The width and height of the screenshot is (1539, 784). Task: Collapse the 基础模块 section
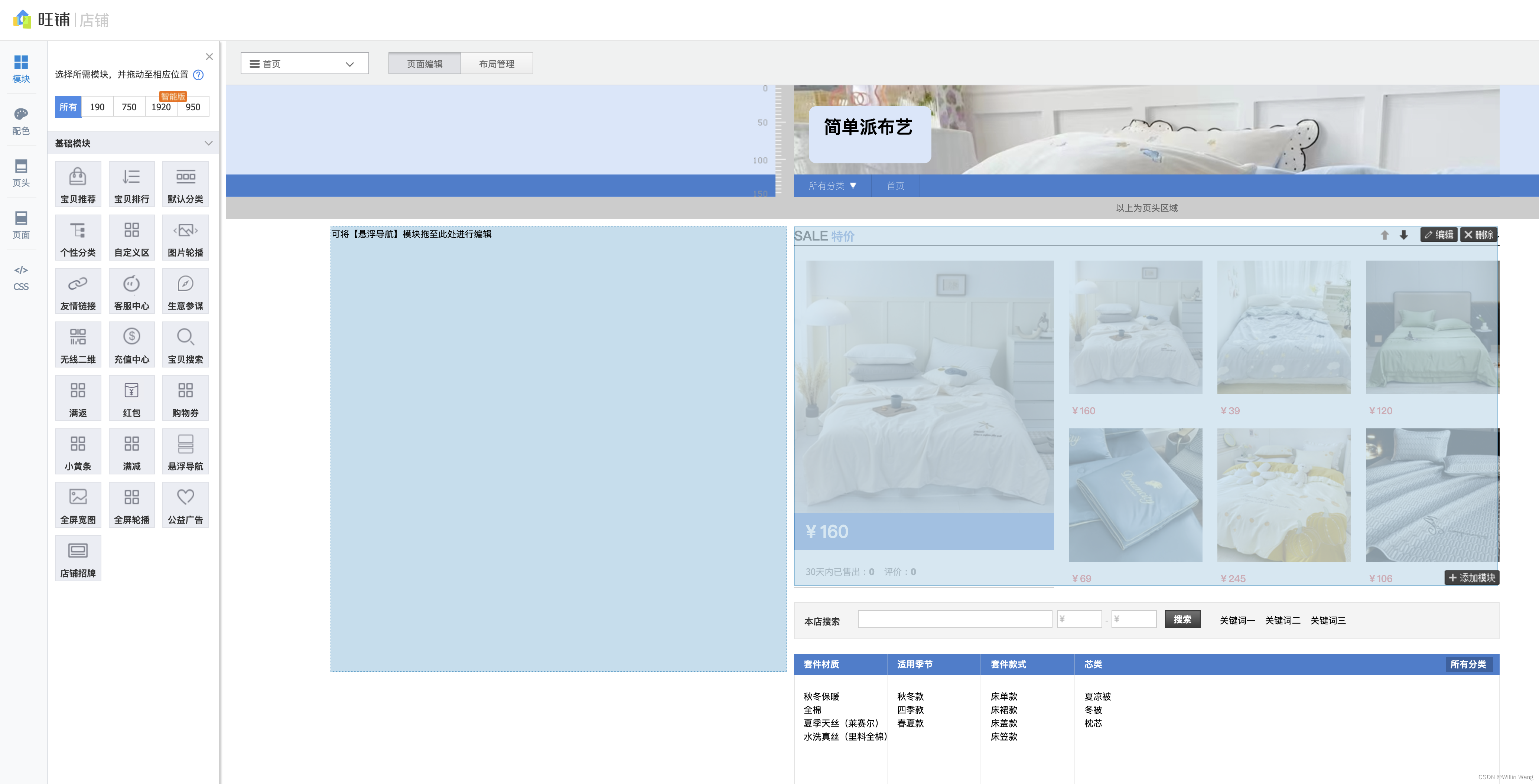pyautogui.click(x=208, y=143)
